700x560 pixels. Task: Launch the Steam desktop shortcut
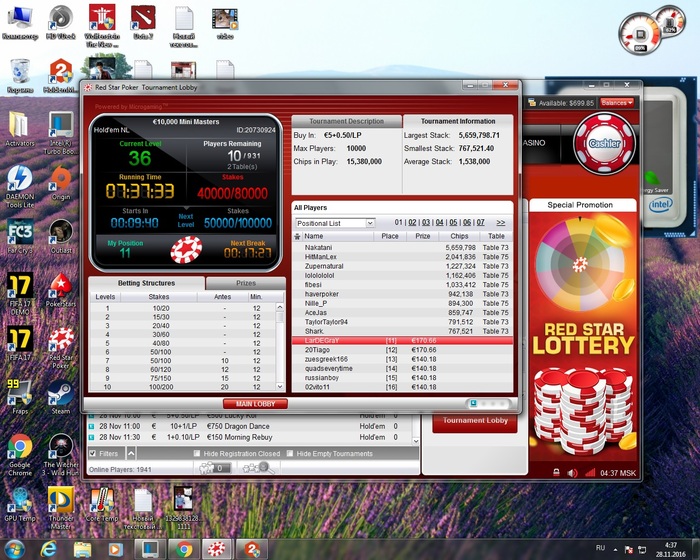(61, 397)
